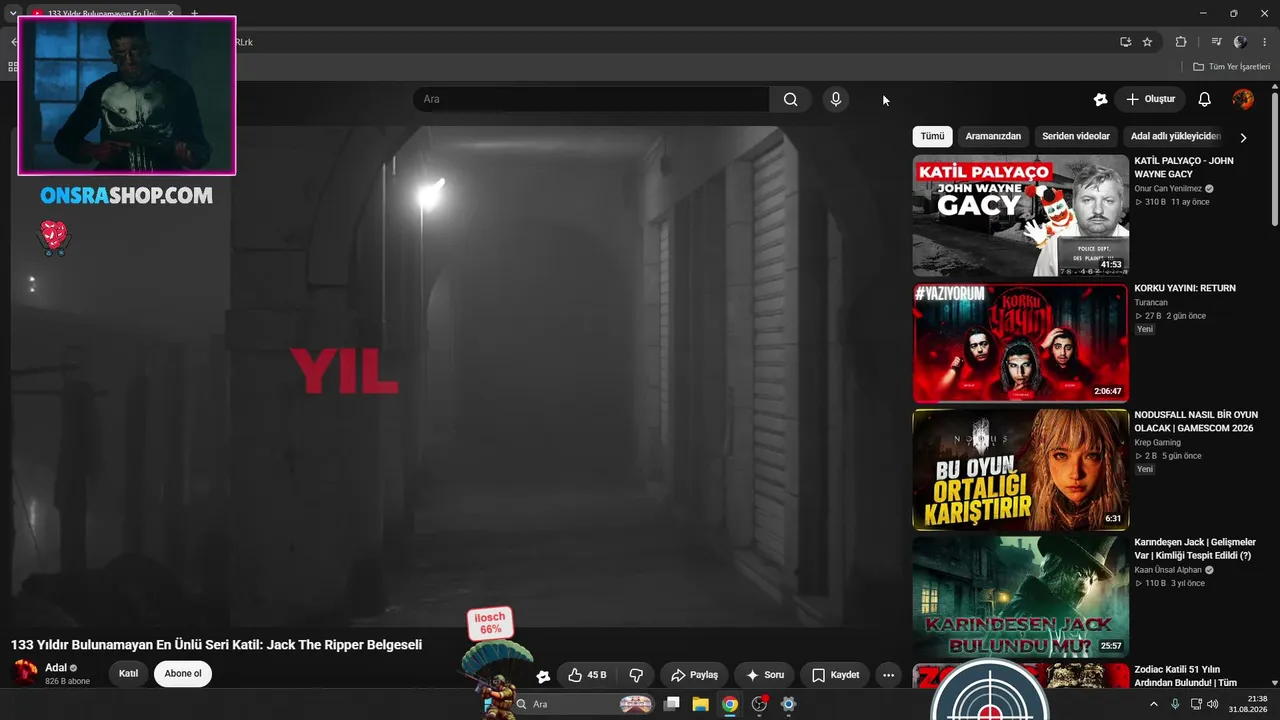Select the Aramanızdan filter chip
The width and height of the screenshot is (1280, 720).
[x=993, y=136]
